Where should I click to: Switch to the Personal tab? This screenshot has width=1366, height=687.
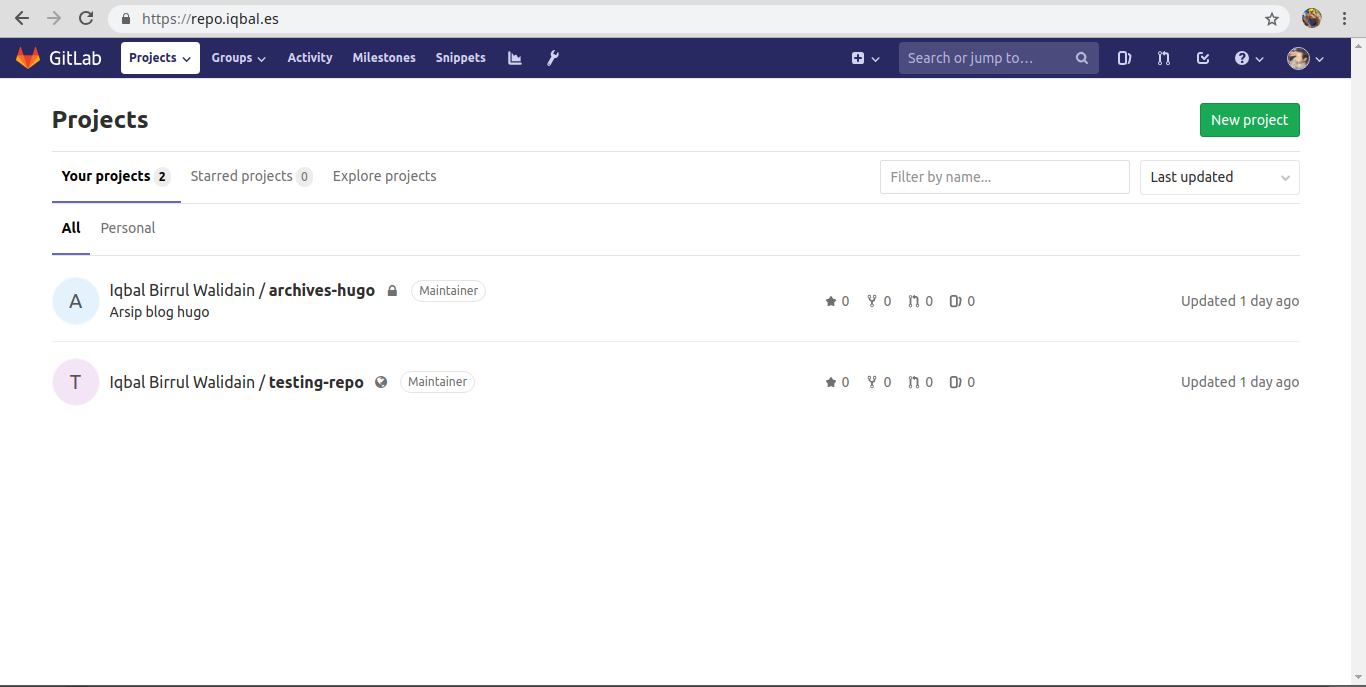point(127,228)
